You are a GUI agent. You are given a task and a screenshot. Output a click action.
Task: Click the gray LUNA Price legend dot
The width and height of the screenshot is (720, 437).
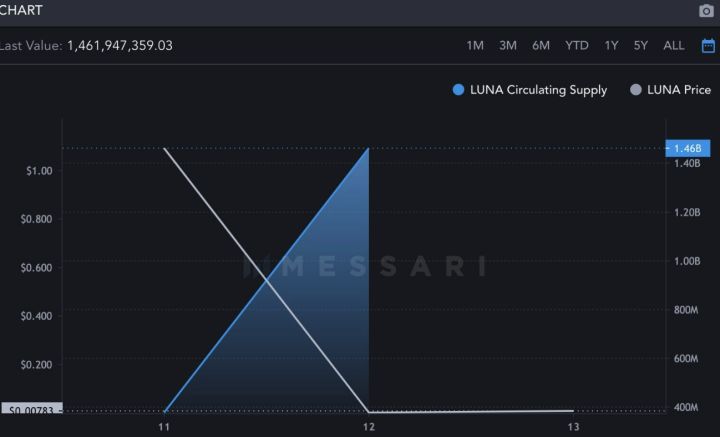point(636,90)
